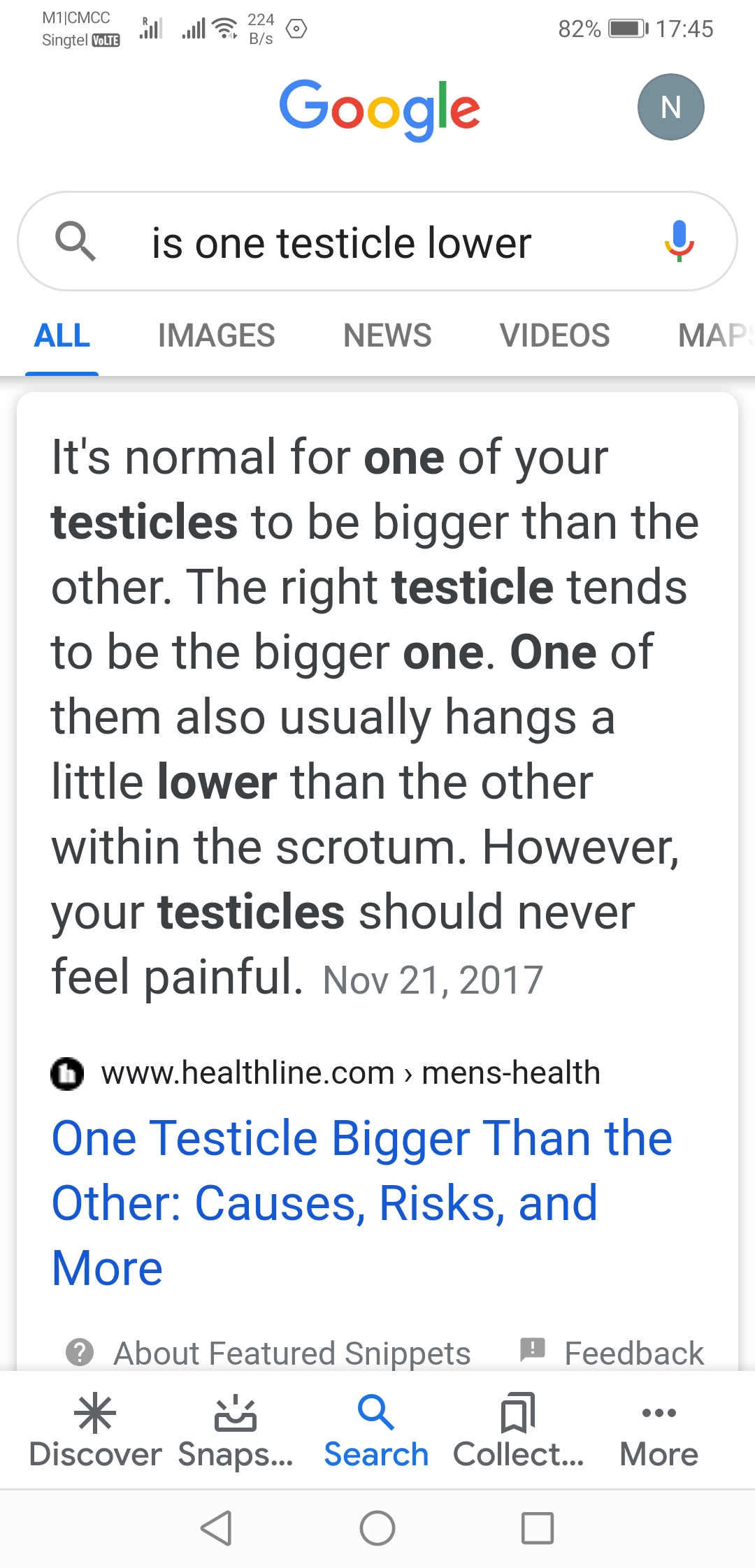Open Snapshot updates icon in the bottom bar

[235, 1413]
